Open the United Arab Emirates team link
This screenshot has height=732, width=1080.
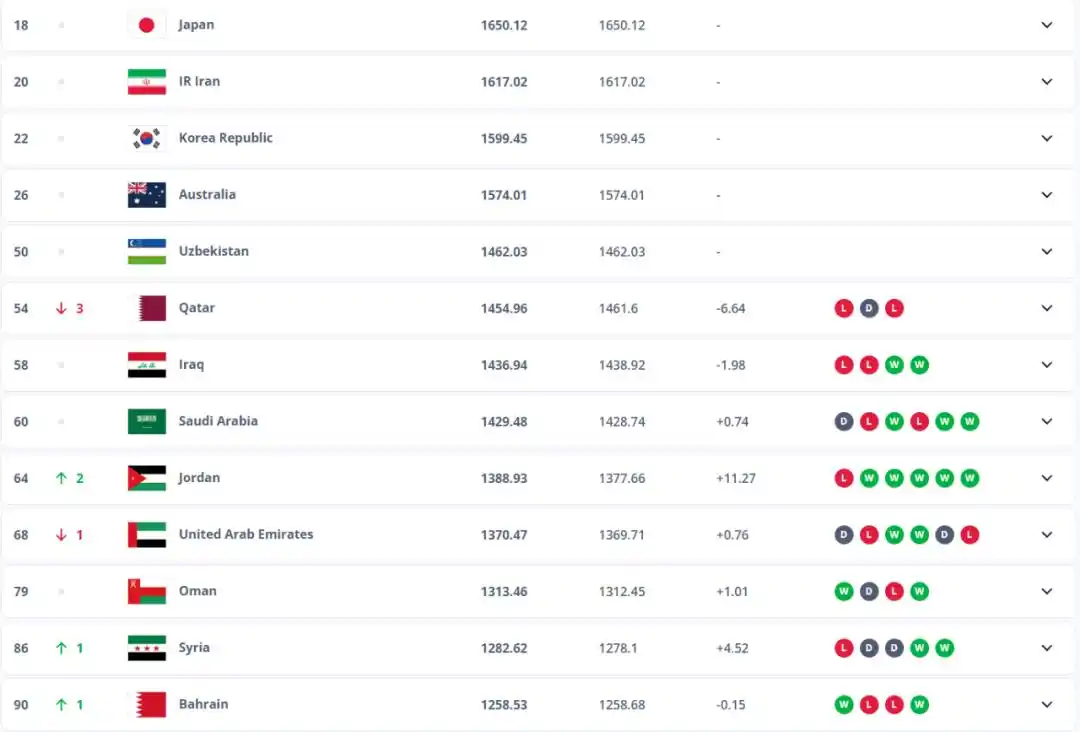(245, 534)
